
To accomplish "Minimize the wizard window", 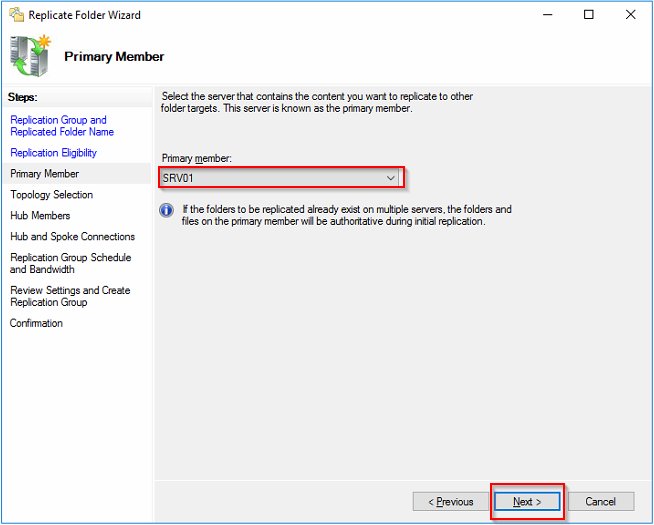I will 546,15.
